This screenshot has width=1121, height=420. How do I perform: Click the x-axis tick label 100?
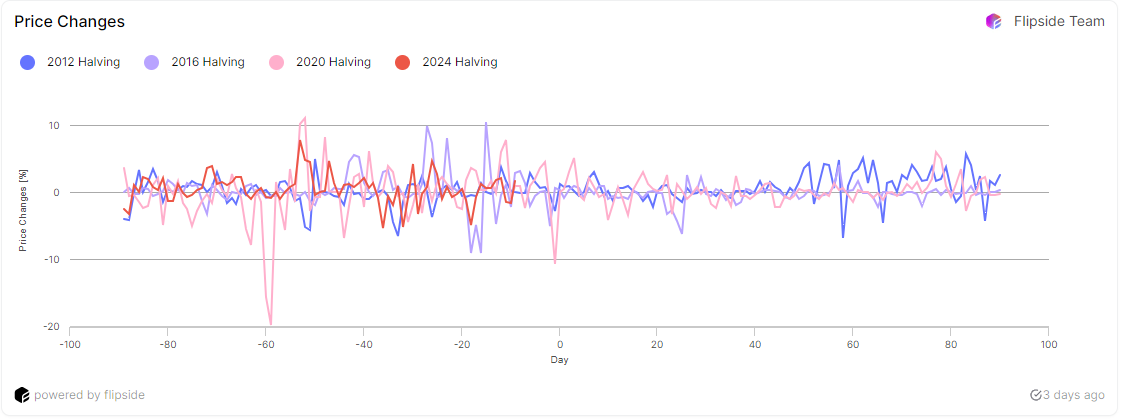pos(1048,346)
